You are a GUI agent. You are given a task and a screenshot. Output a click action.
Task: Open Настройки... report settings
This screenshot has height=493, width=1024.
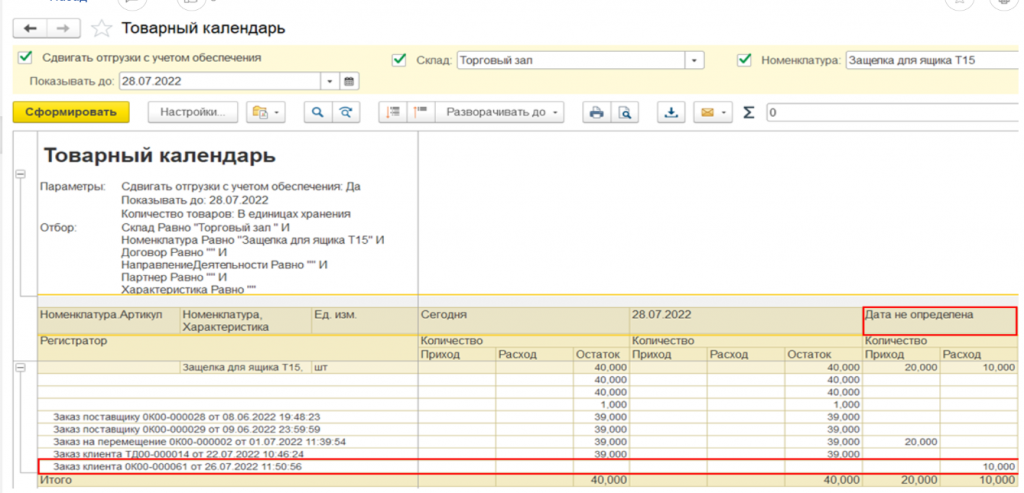(194, 112)
